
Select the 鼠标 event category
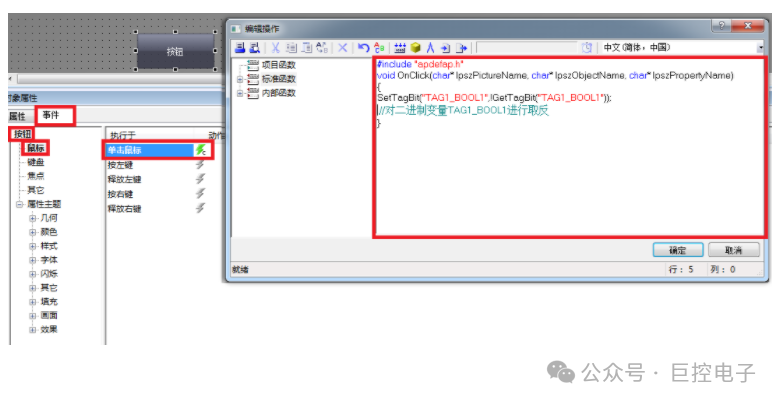coord(36,148)
